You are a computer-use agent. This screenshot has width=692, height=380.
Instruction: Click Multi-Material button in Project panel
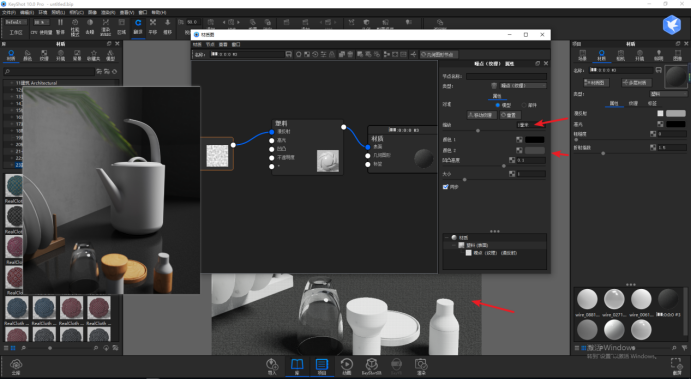coord(636,83)
